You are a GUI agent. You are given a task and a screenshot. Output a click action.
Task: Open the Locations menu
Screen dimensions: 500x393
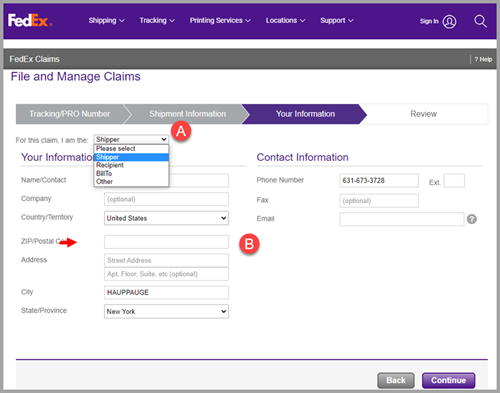click(285, 21)
